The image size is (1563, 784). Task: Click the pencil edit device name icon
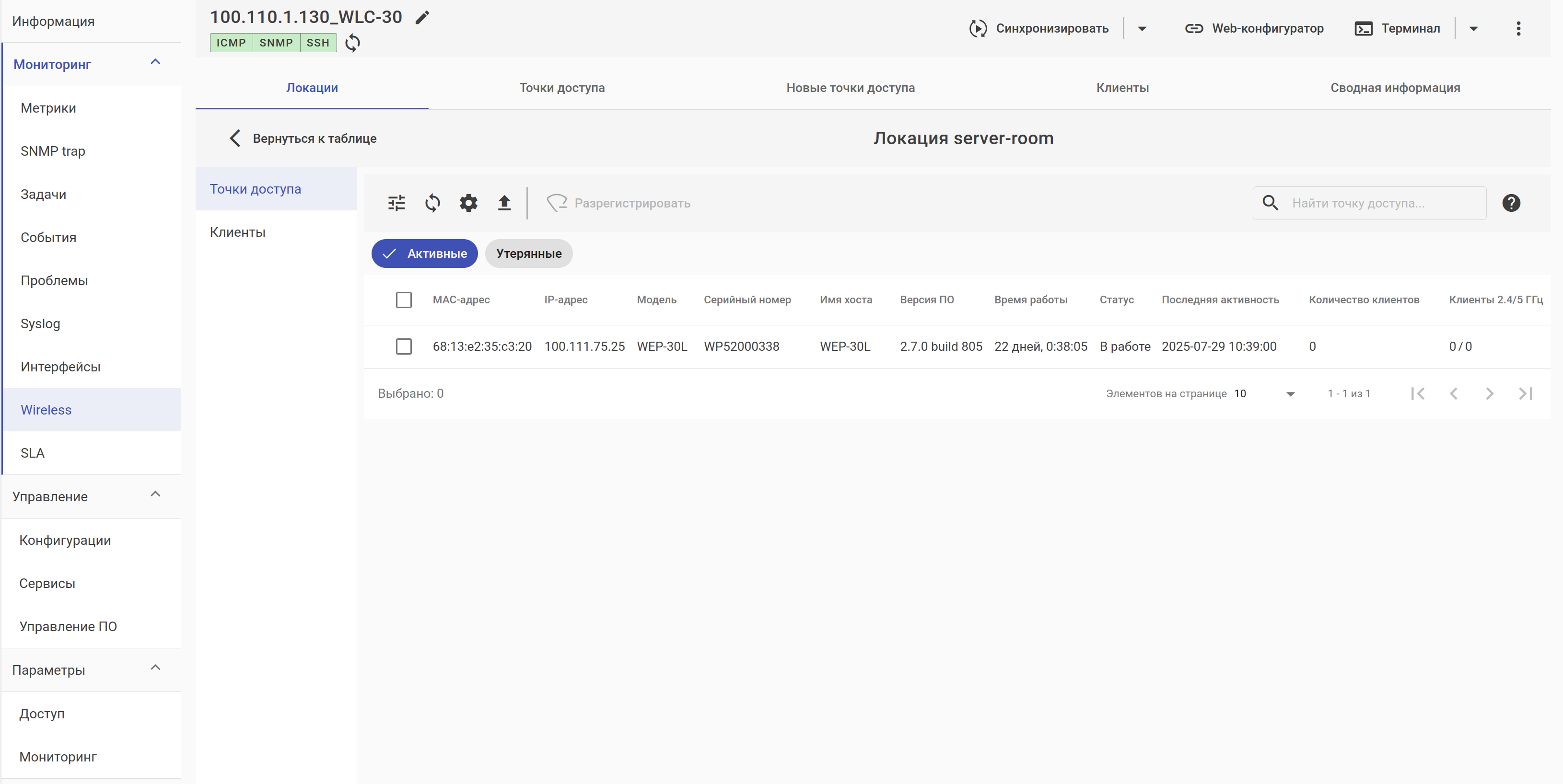click(x=422, y=18)
